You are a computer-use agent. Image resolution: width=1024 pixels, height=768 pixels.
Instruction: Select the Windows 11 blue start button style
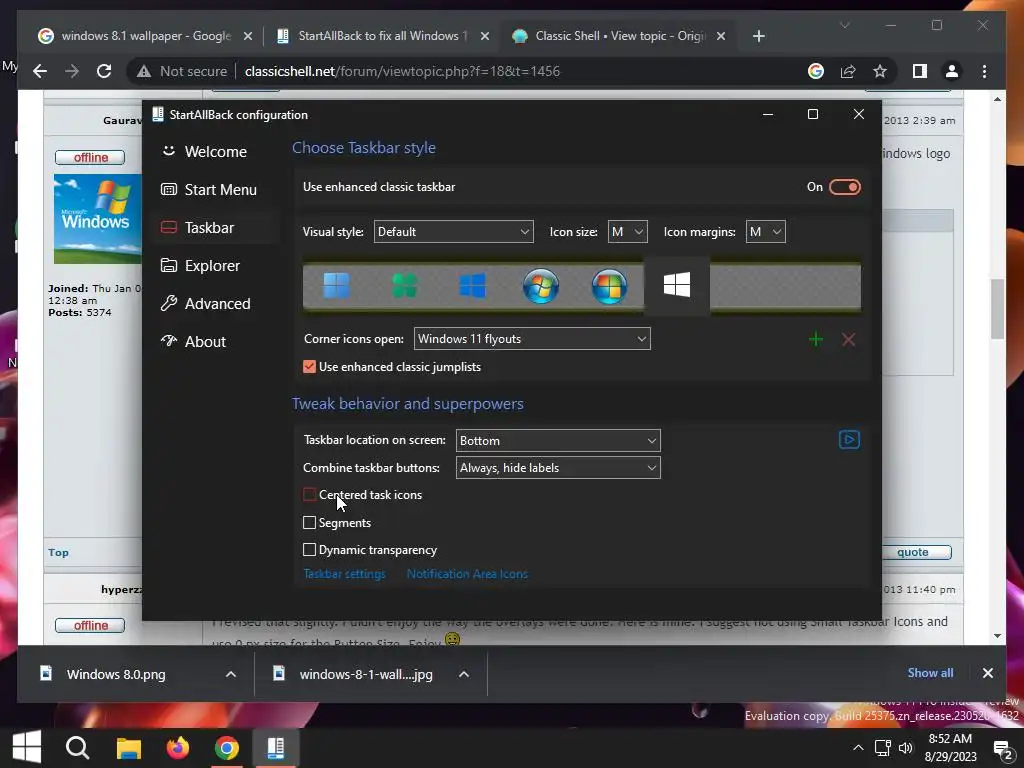point(336,286)
